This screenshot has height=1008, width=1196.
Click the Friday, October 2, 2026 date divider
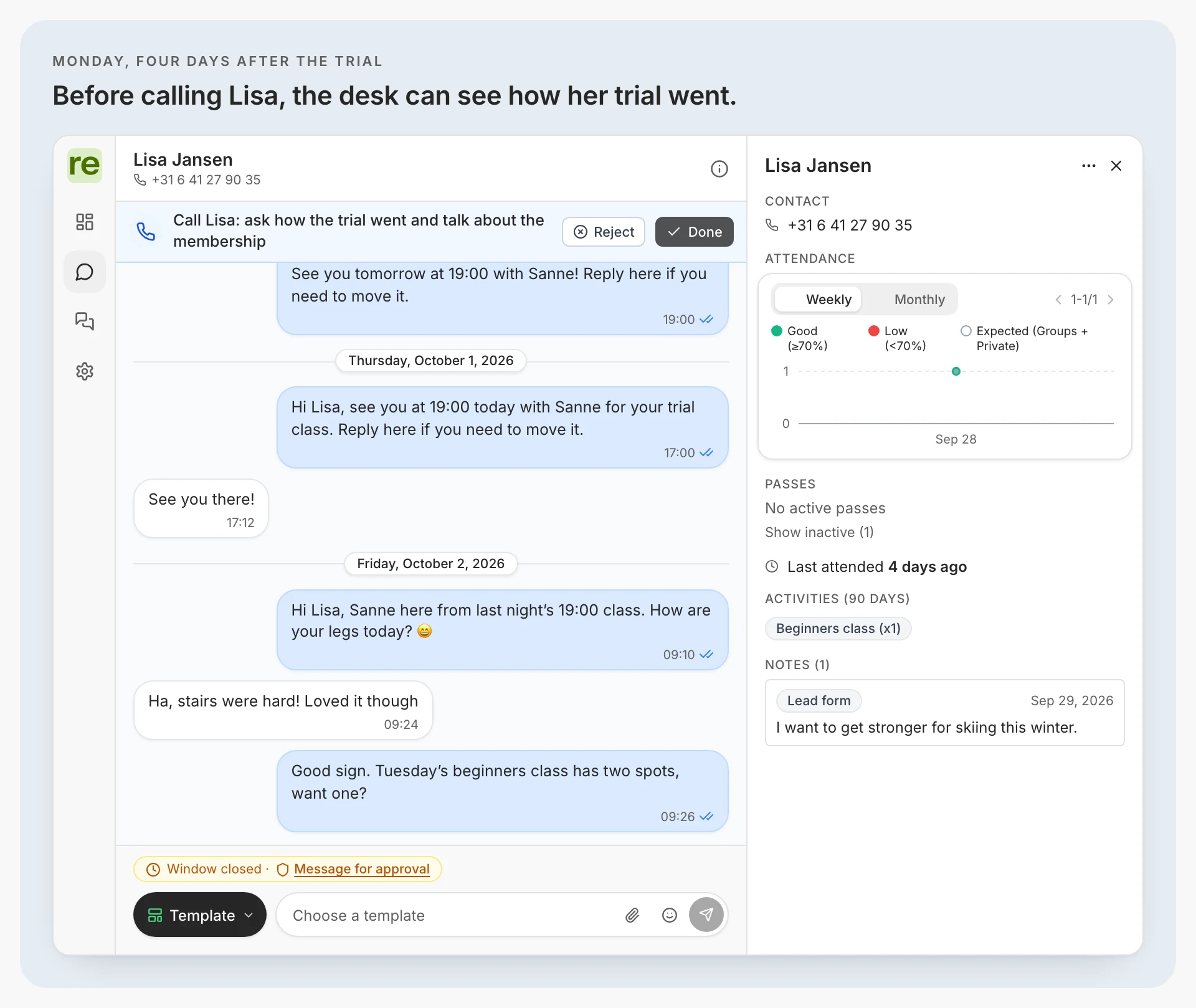point(430,564)
